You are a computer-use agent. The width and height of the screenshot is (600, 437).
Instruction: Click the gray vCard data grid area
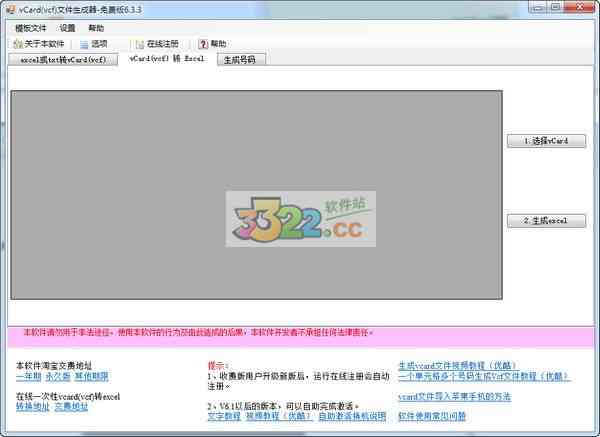click(257, 195)
